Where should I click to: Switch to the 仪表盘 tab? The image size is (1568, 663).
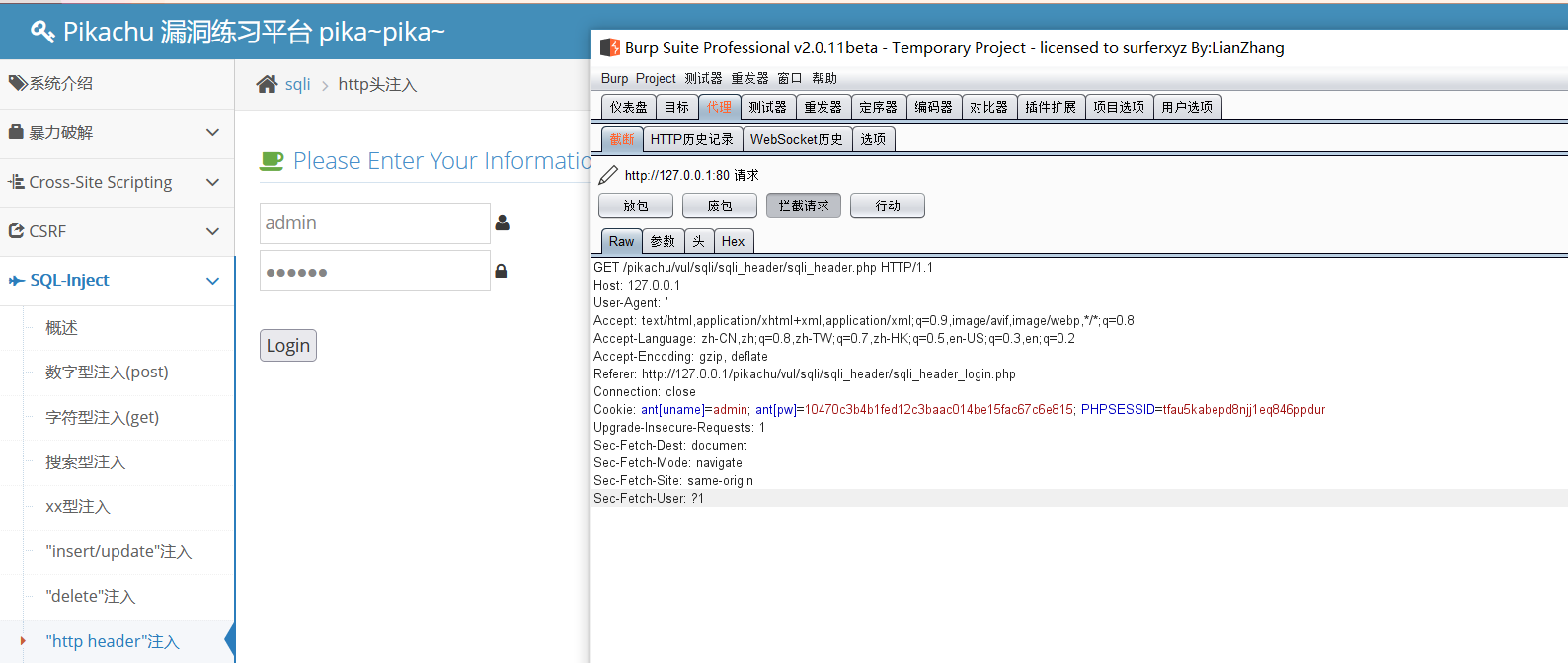[x=628, y=107]
